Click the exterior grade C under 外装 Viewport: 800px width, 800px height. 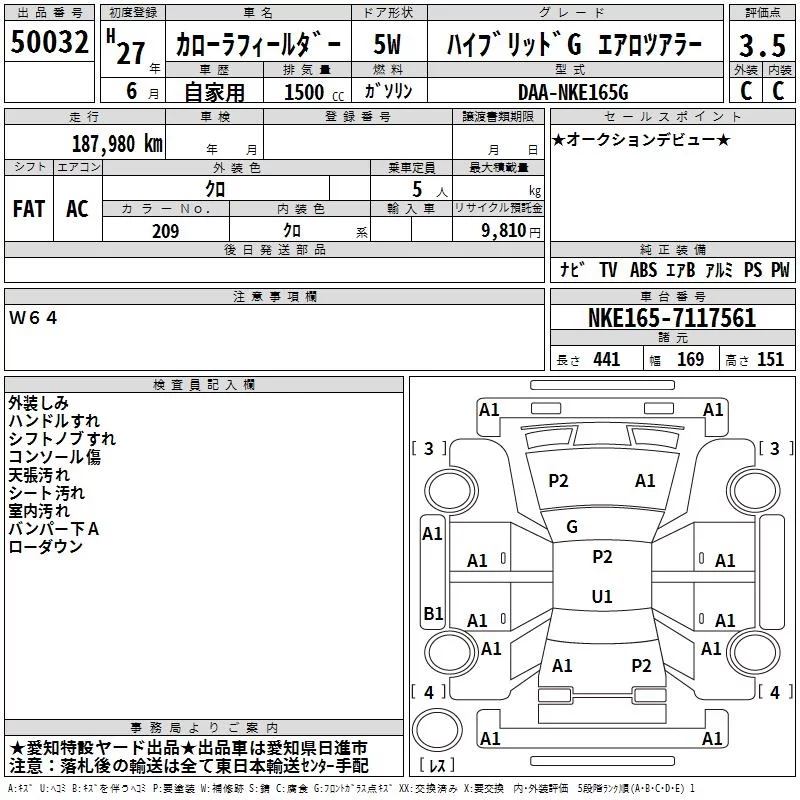point(746,91)
